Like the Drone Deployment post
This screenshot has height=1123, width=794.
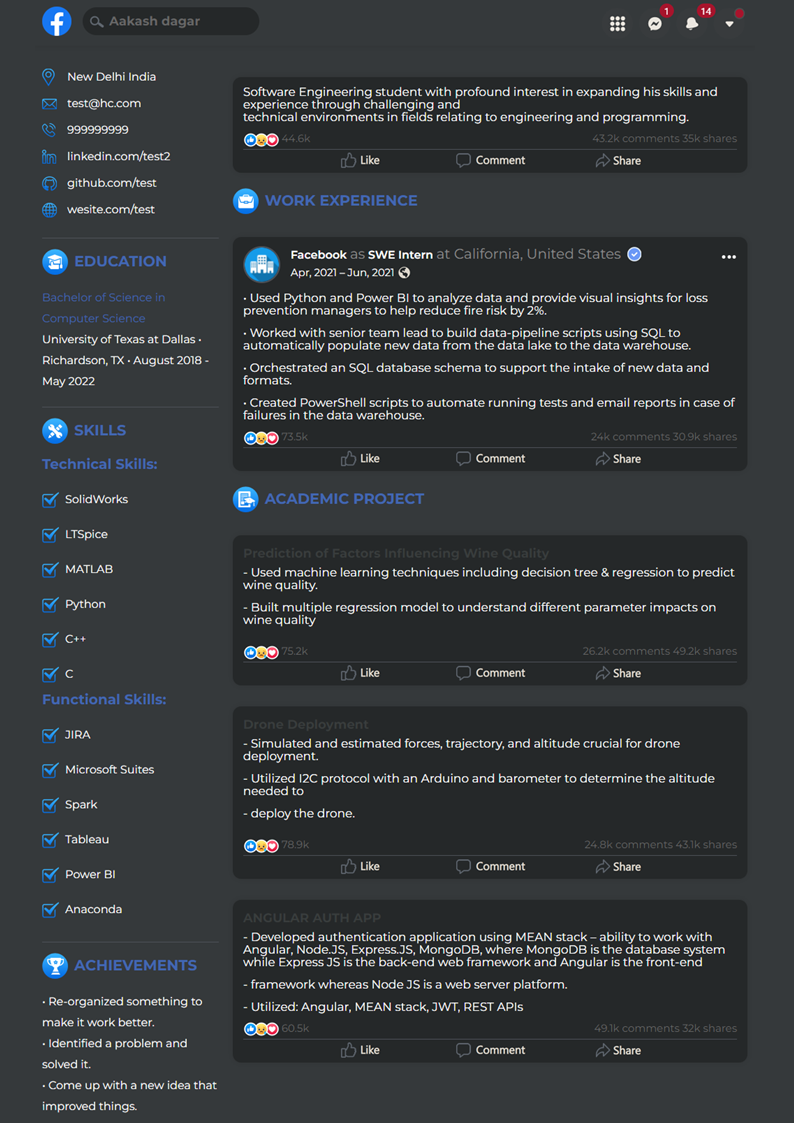point(360,866)
